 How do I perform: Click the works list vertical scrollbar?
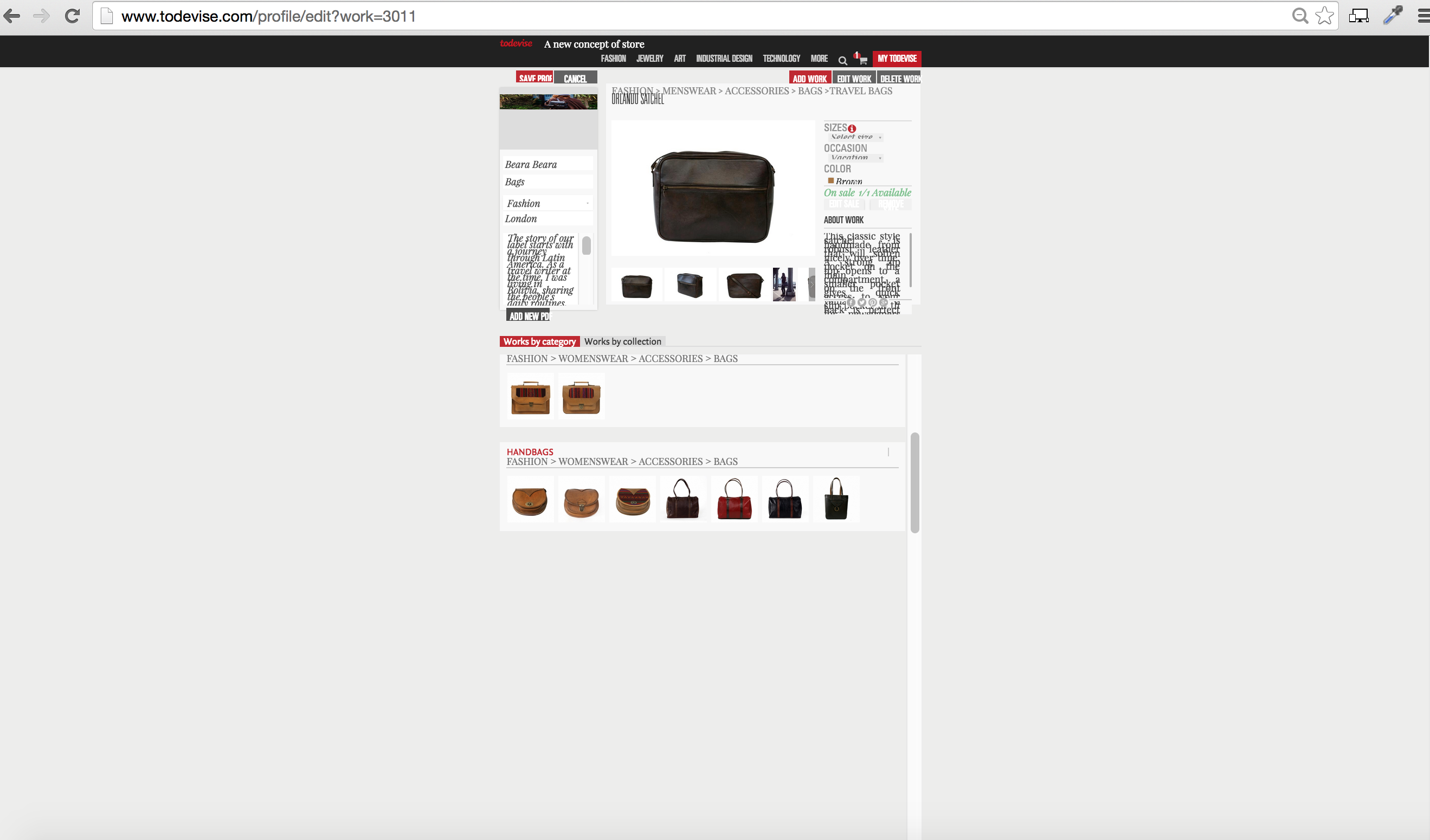(914, 483)
